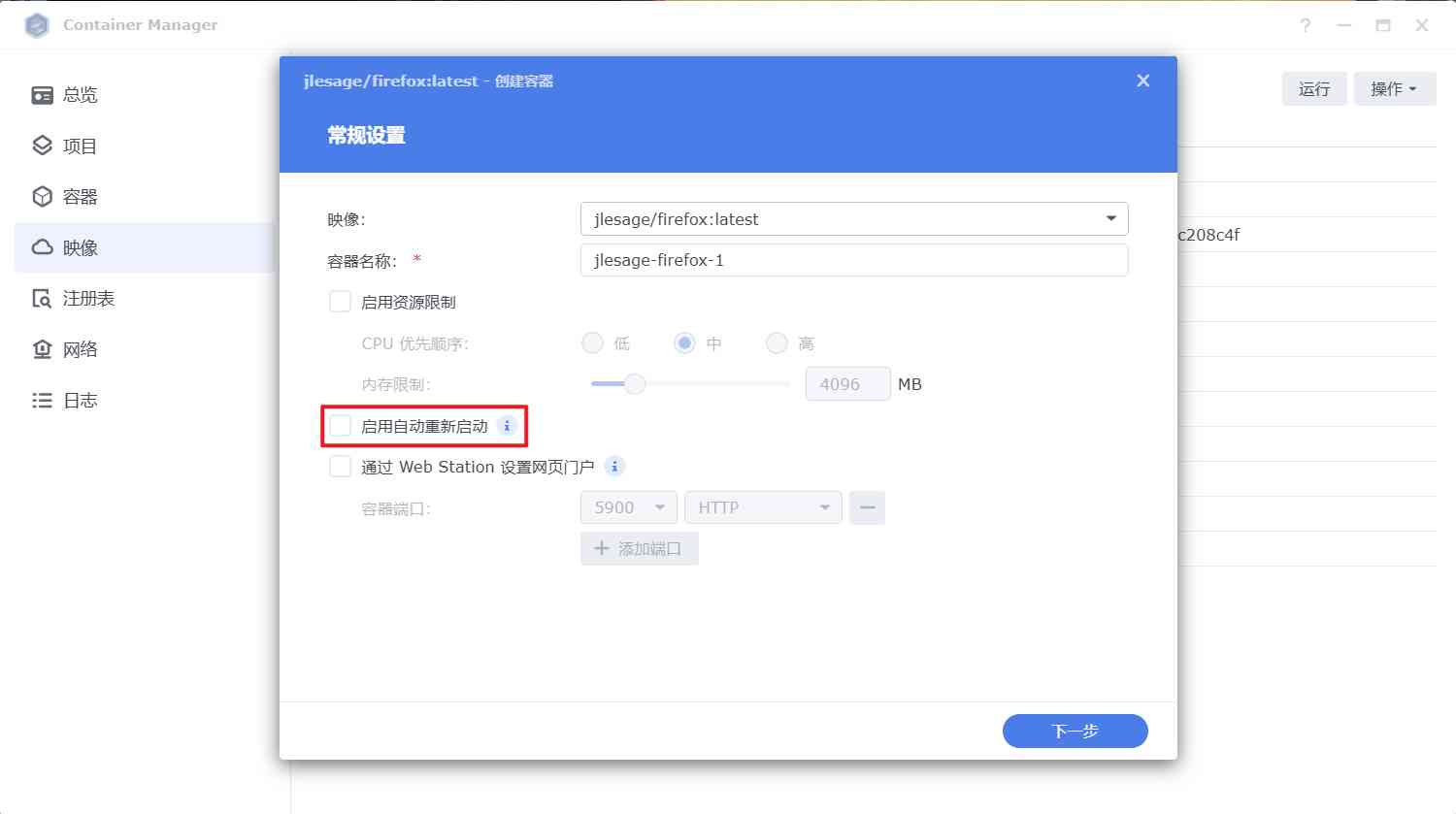Image resolution: width=1456 pixels, height=814 pixels.
Task: Check the 启用自动重新启动 checkbox
Action: tap(340, 426)
